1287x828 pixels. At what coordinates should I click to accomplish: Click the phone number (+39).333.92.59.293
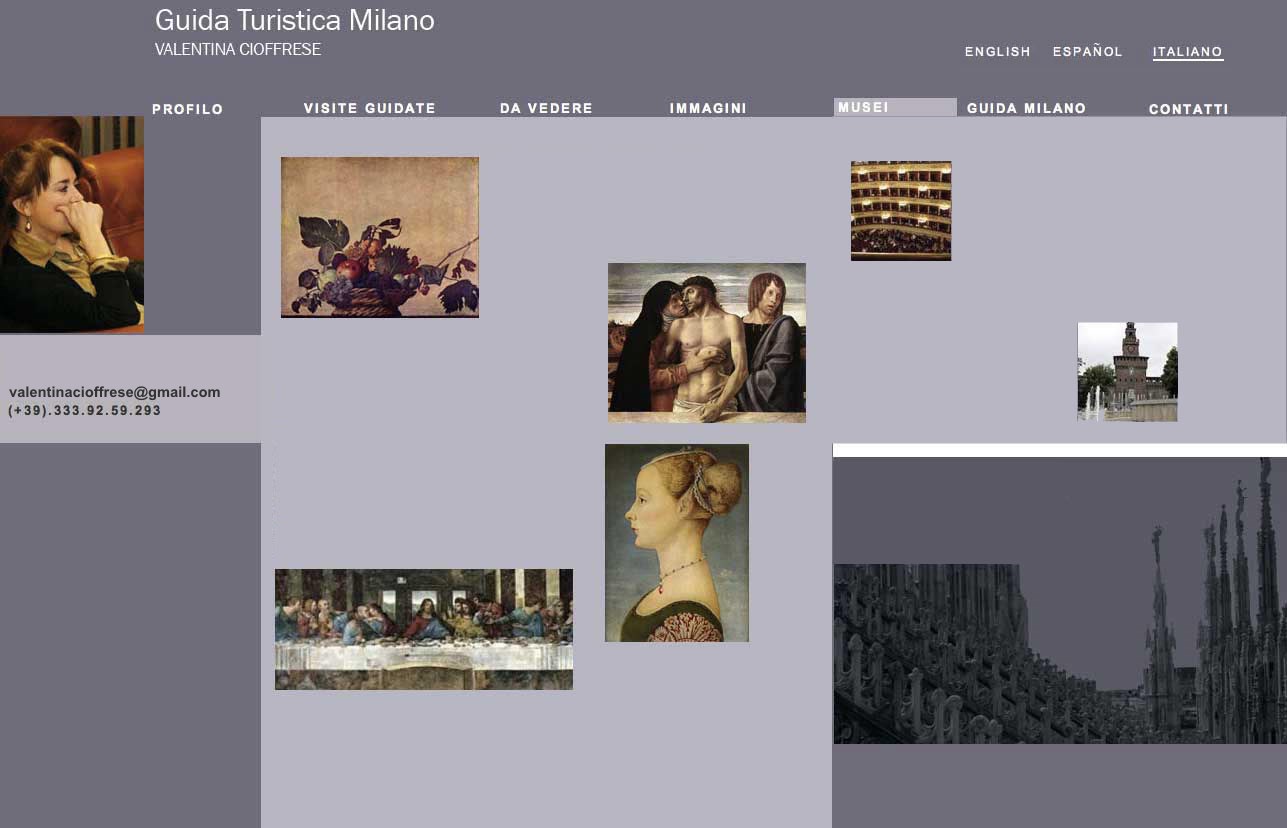point(84,411)
